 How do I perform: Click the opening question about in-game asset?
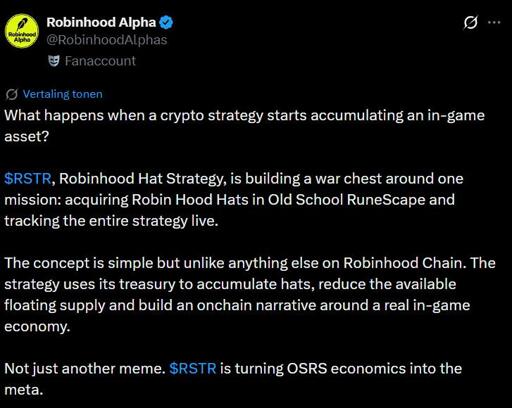[244, 126]
